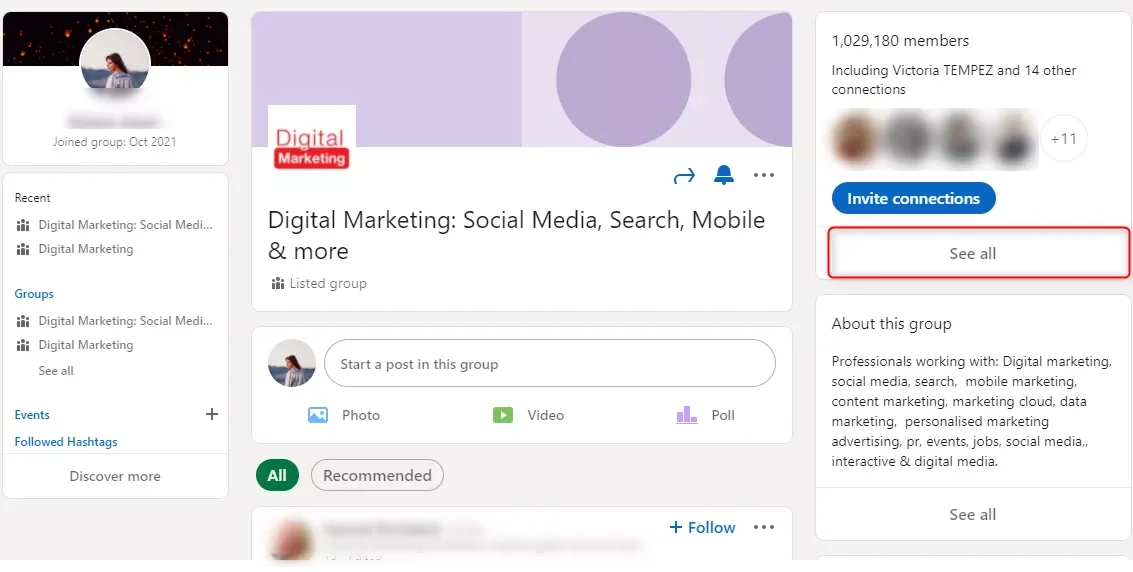Image resolution: width=1133 pixels, height=572 pixels.
Task: Click the 'Recent' heading in sidebar
Action: click(x=33, y=197)
